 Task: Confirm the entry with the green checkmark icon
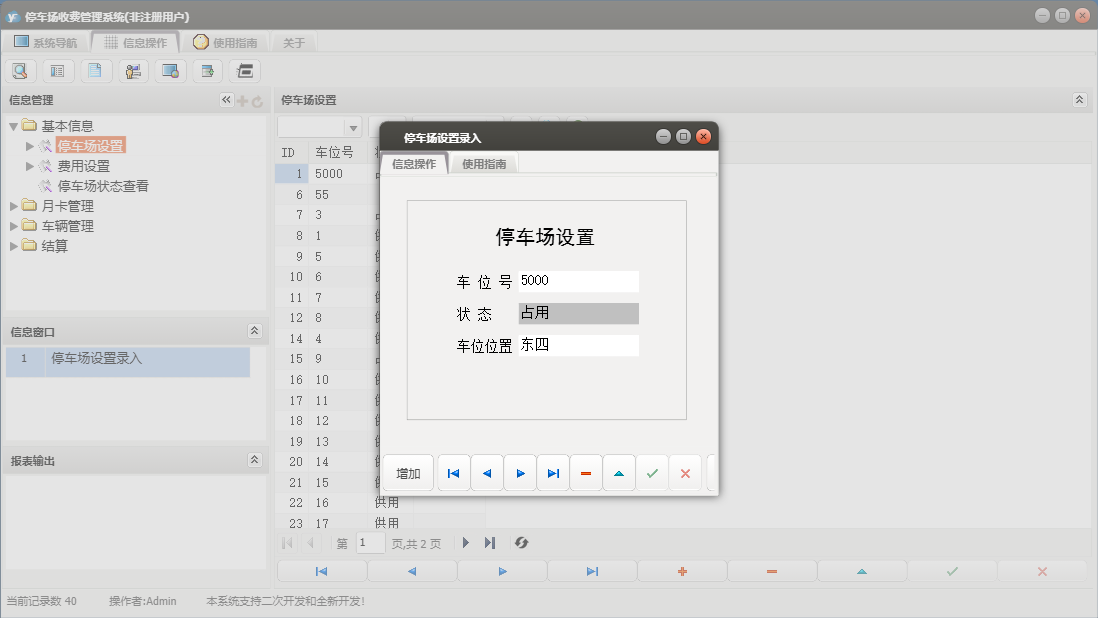652,472
